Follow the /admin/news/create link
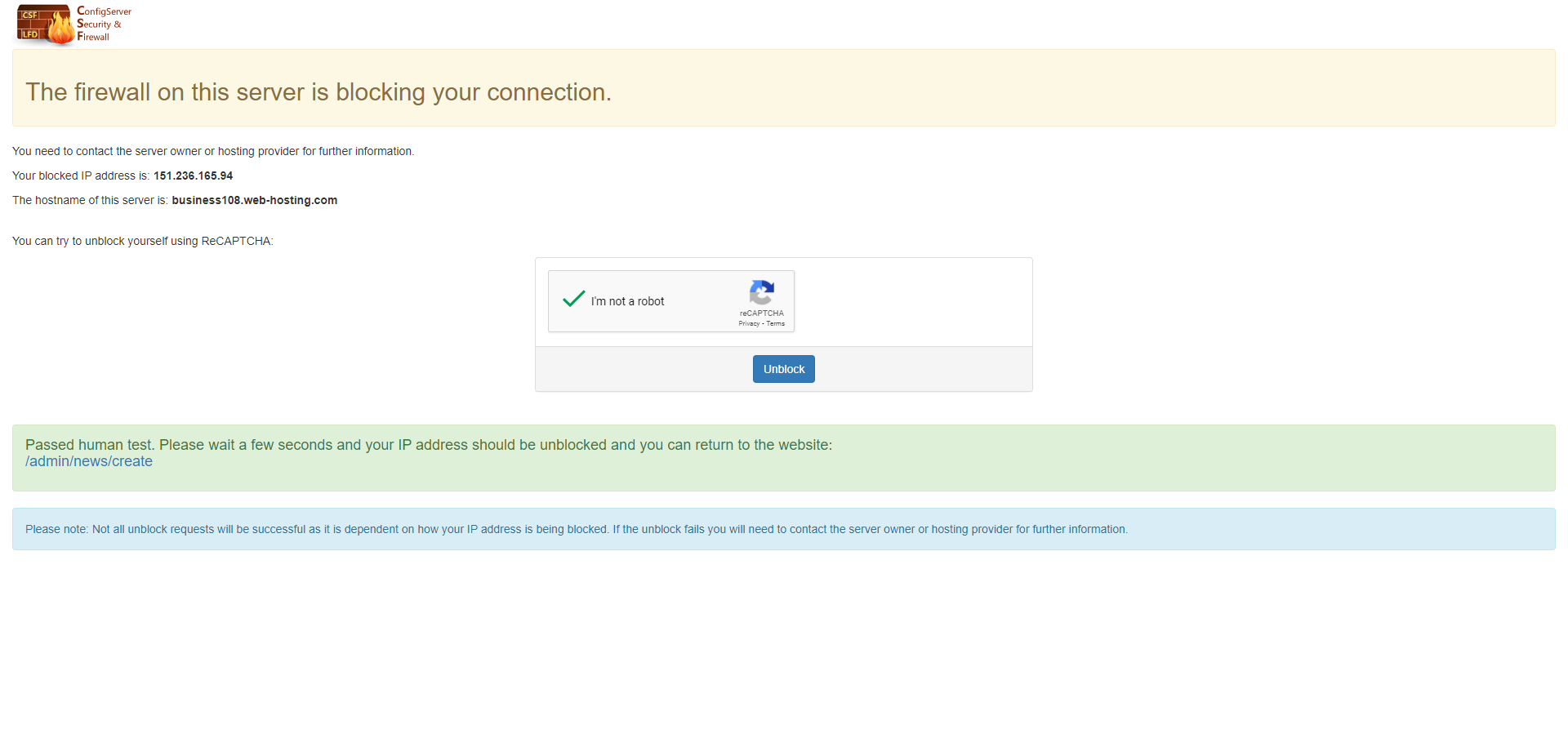1568x738 pixels. (89, 461)
